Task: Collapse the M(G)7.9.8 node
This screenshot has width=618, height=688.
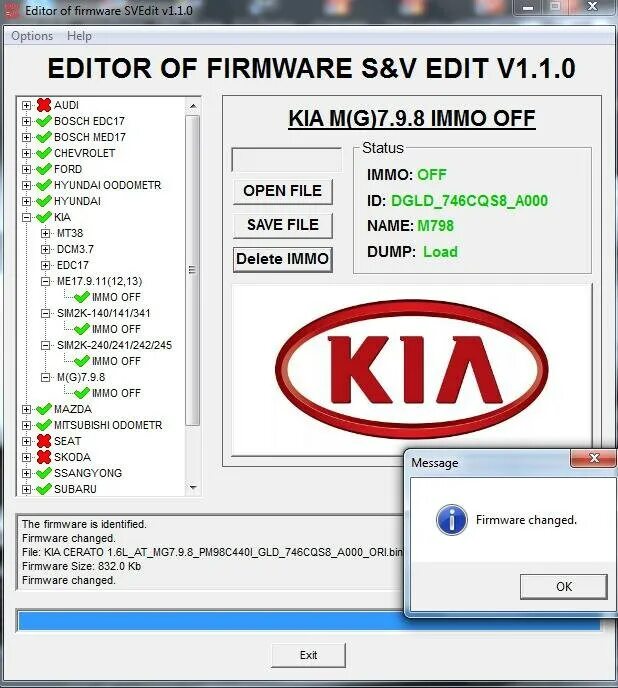Action: (45, 377)
